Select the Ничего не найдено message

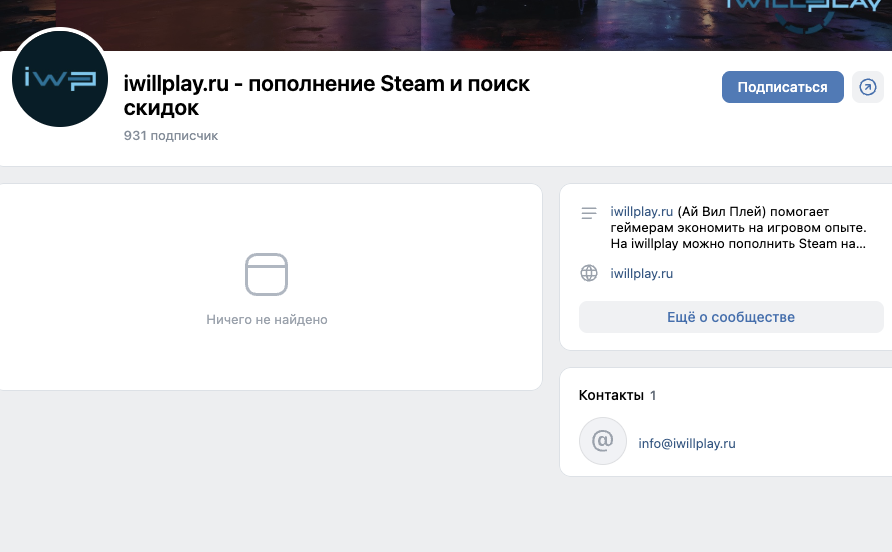point(267,320)
